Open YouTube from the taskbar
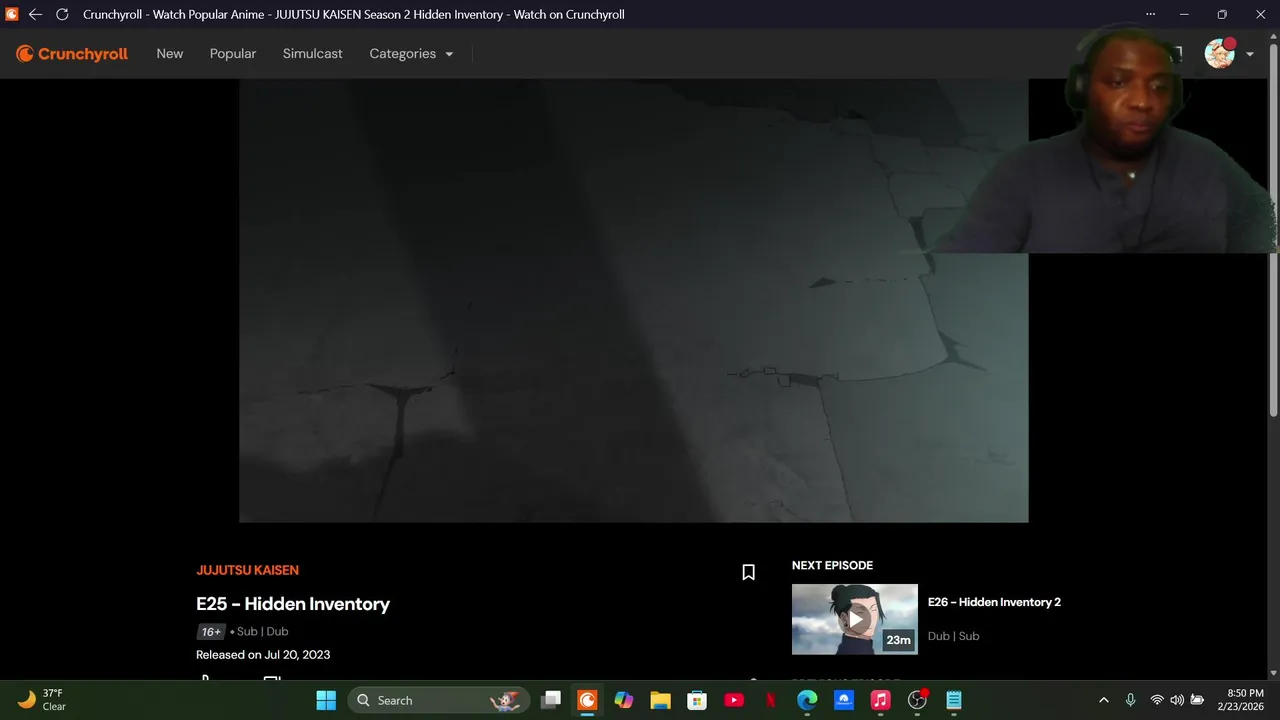1280x720 pixels. click(734, 700)
